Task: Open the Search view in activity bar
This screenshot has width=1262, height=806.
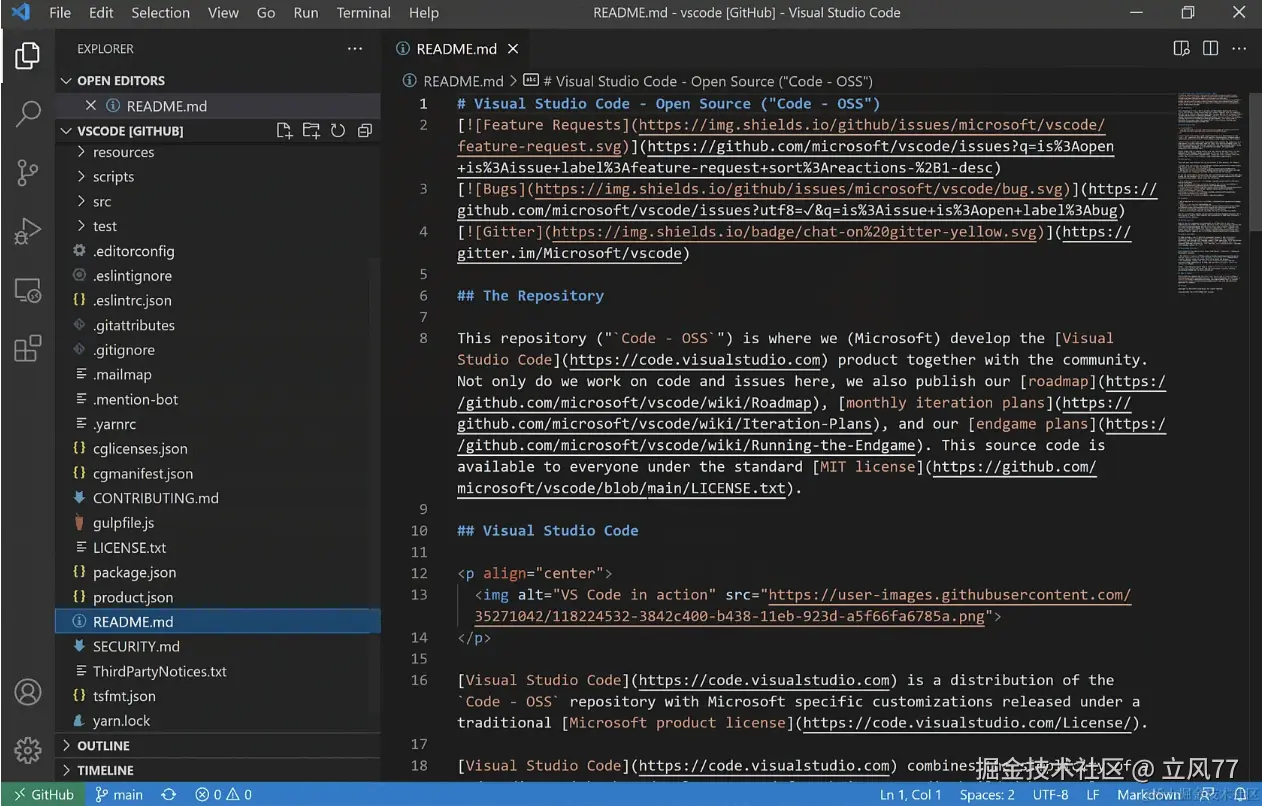Action: tap(28, 114)
